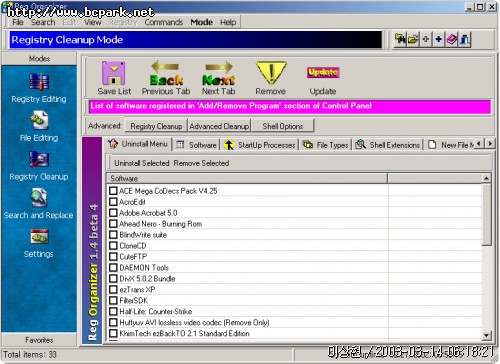Image resolution: width=500 pixels, height=364 pixels.
Task: Click the Update toolbar icon
Action: tap(323, 72)
